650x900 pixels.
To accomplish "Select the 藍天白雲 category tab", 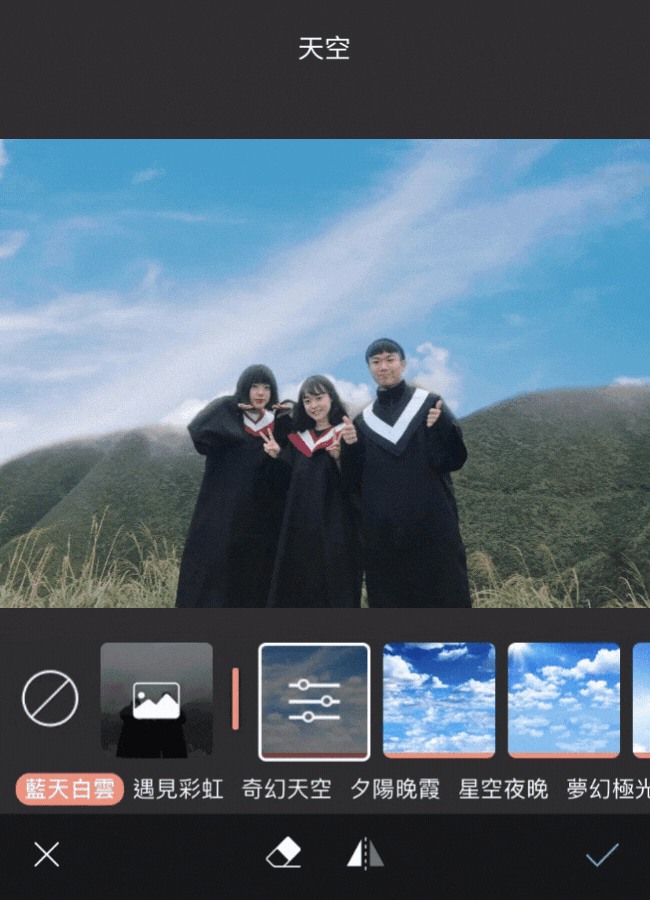I will [69, 789].
